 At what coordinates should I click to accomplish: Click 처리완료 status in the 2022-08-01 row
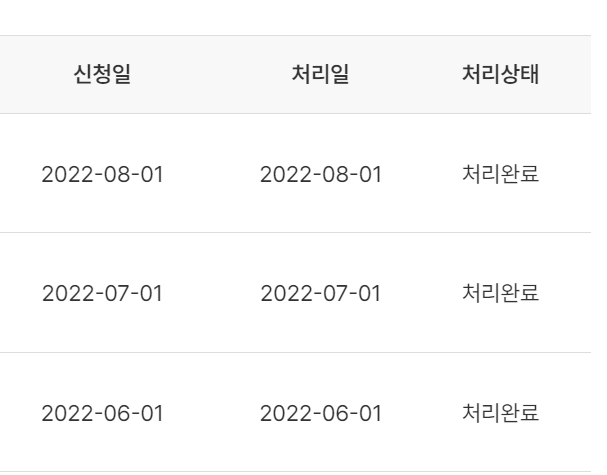(x=501, y=174)
